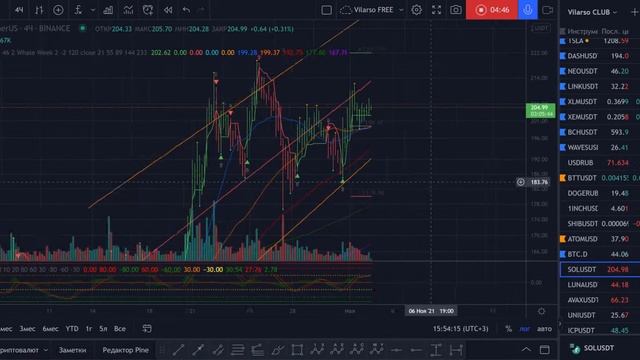Set the time range to 3мес
The width and height of the screenshot is (640, 360).
pyautogui.click(x=27, y=329)
